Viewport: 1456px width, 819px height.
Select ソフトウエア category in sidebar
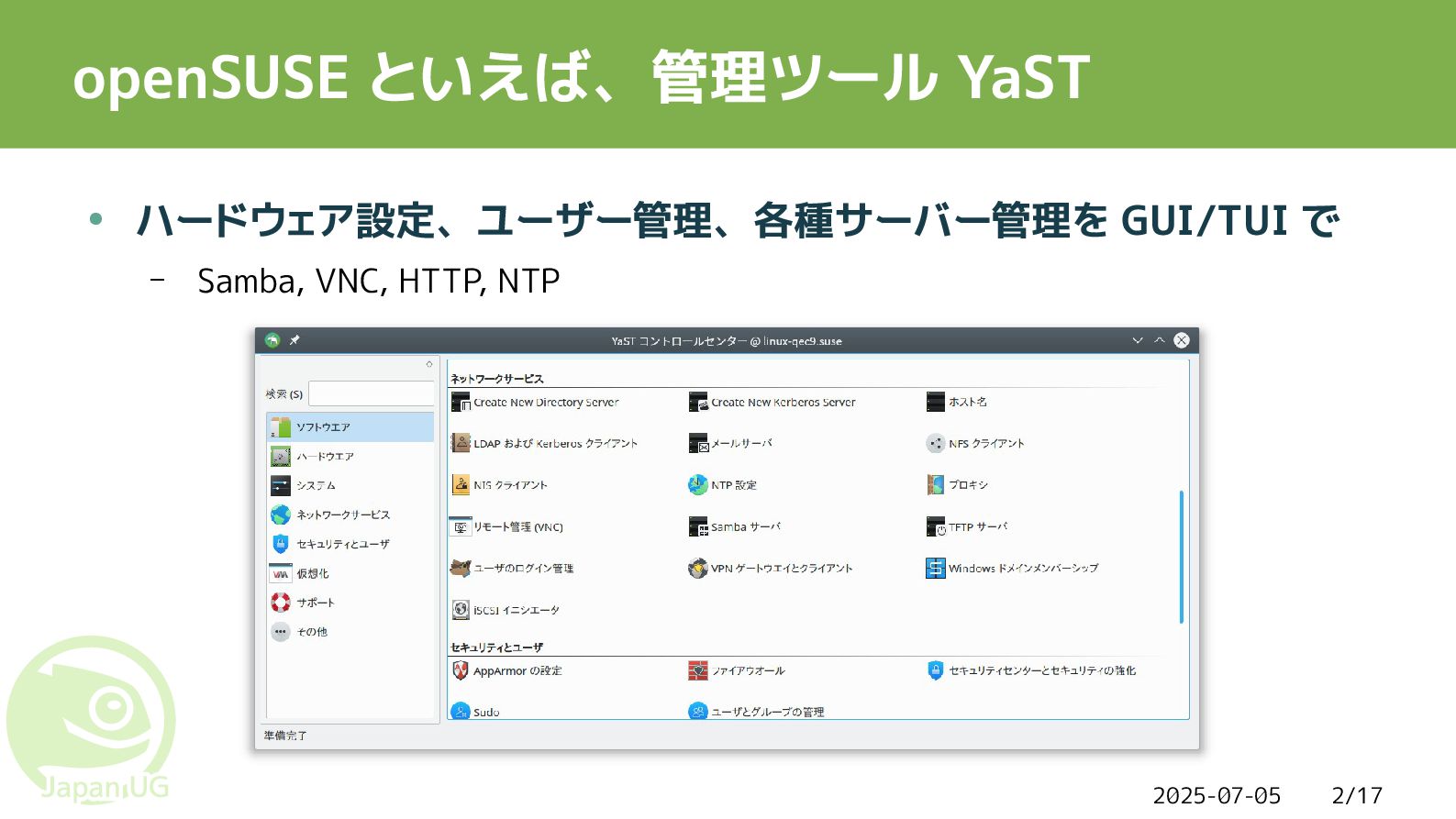point(350,427)
